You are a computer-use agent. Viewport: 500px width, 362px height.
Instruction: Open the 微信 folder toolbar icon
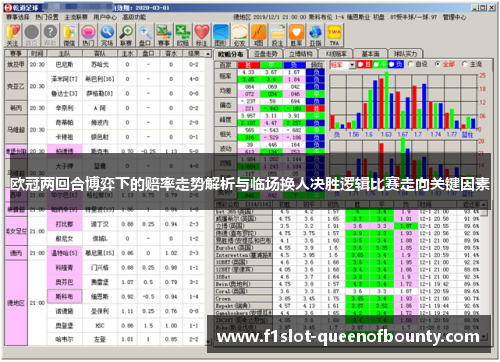[x=69, y=35]
